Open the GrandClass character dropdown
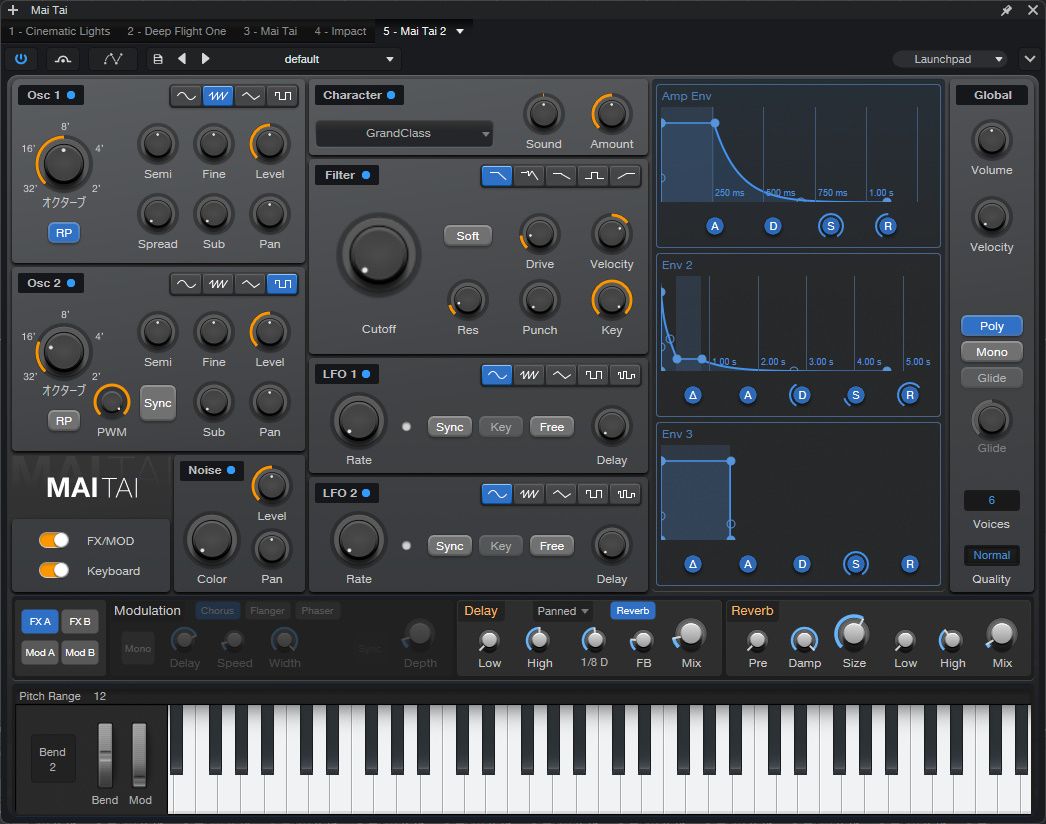Image resolution: width=1046 pixels, height=824 pixels. pyautogui.click(x=404, y=133)
